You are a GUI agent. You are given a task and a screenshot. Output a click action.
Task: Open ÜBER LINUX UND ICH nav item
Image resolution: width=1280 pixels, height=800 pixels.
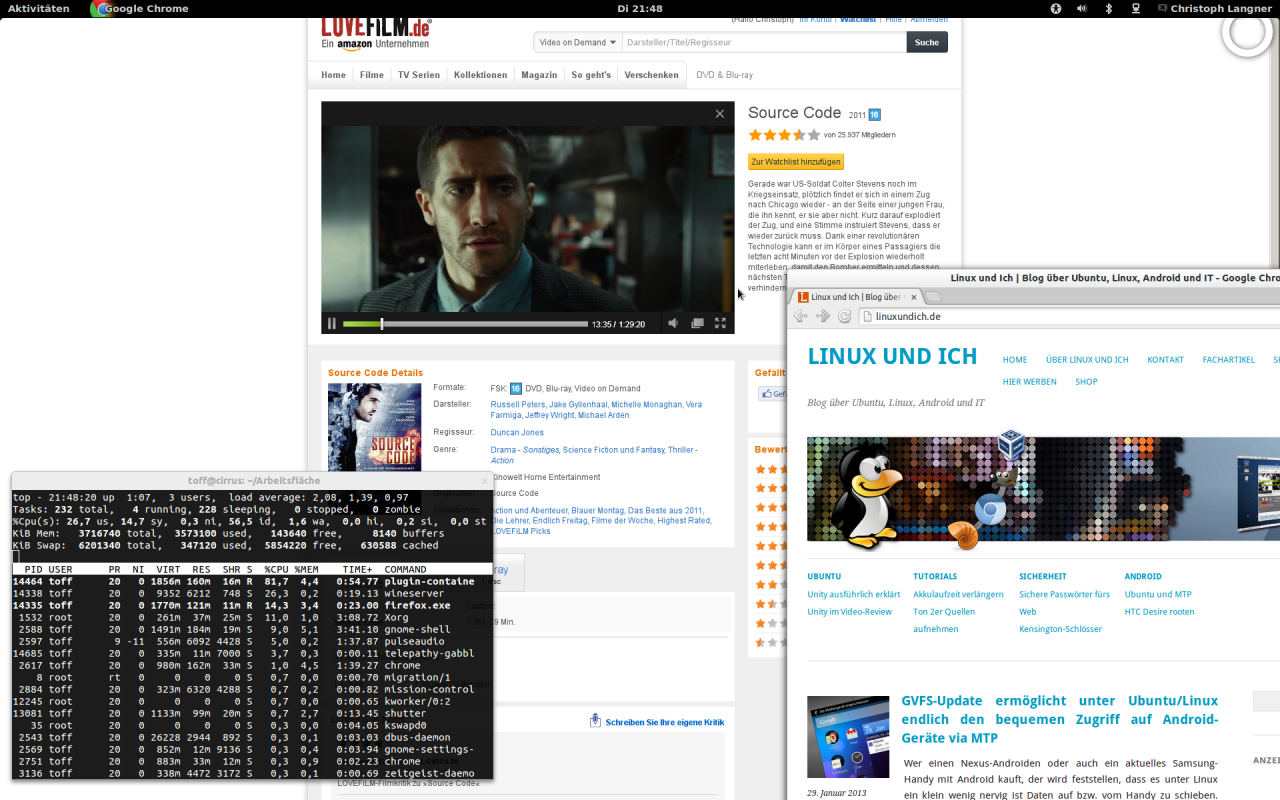(1087, 360)
